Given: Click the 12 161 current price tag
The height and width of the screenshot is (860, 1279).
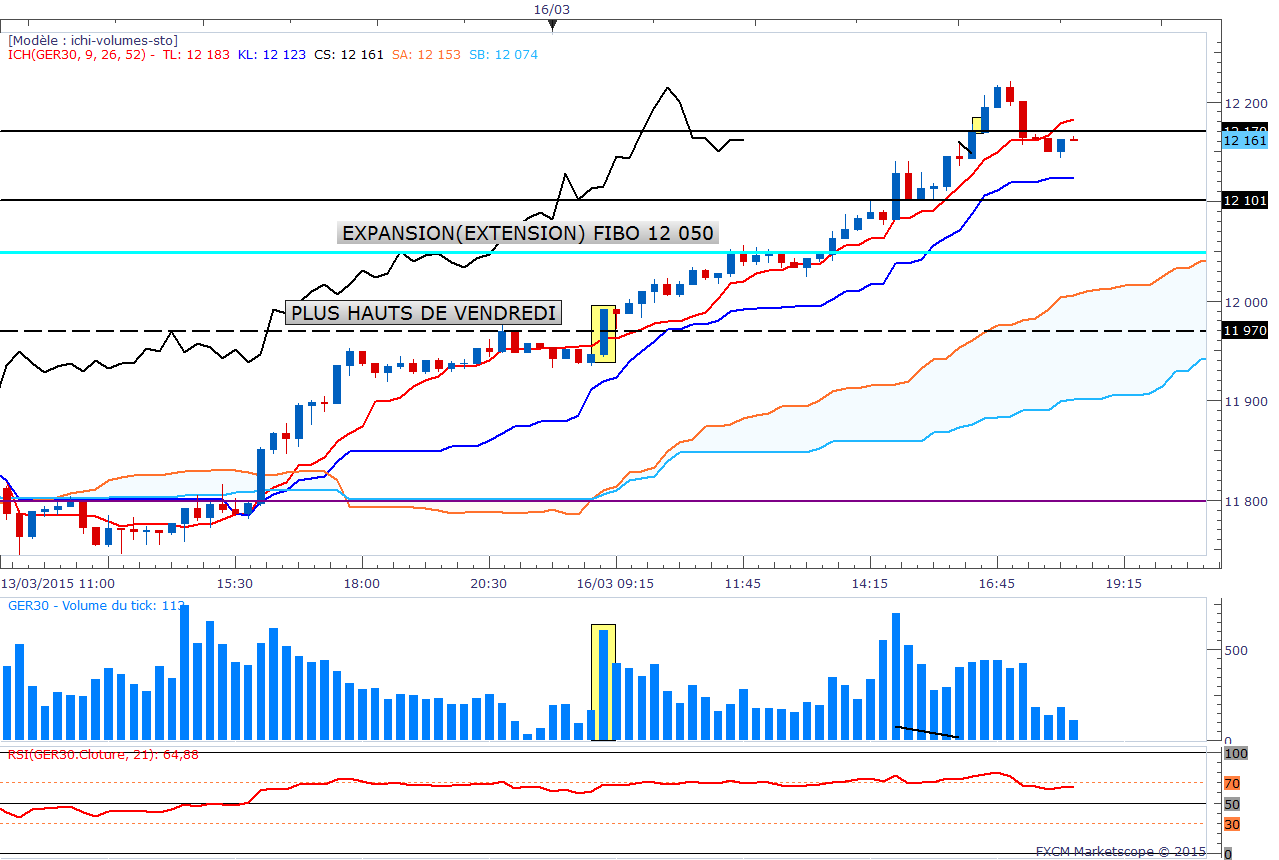Looking at the screenshot, I should [x=1246, y=141].
